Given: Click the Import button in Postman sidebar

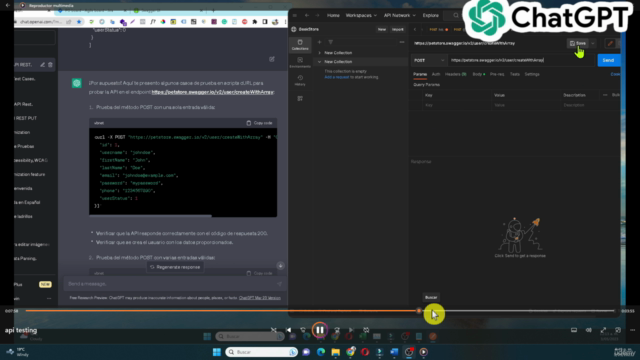Looking at the screenshot, I should [398, 29].
